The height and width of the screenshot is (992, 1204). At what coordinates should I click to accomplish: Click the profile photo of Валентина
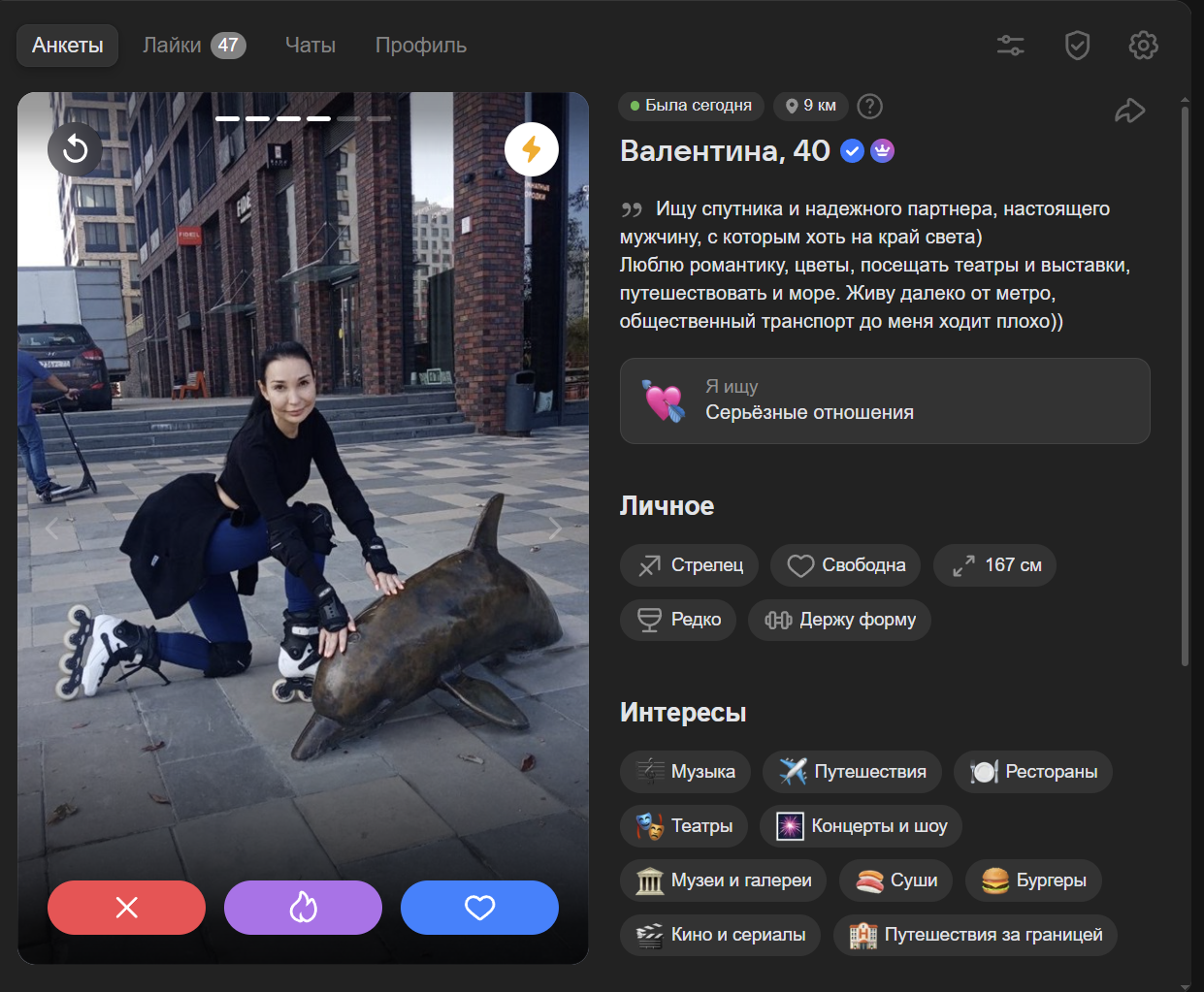[x=303, y=528]
